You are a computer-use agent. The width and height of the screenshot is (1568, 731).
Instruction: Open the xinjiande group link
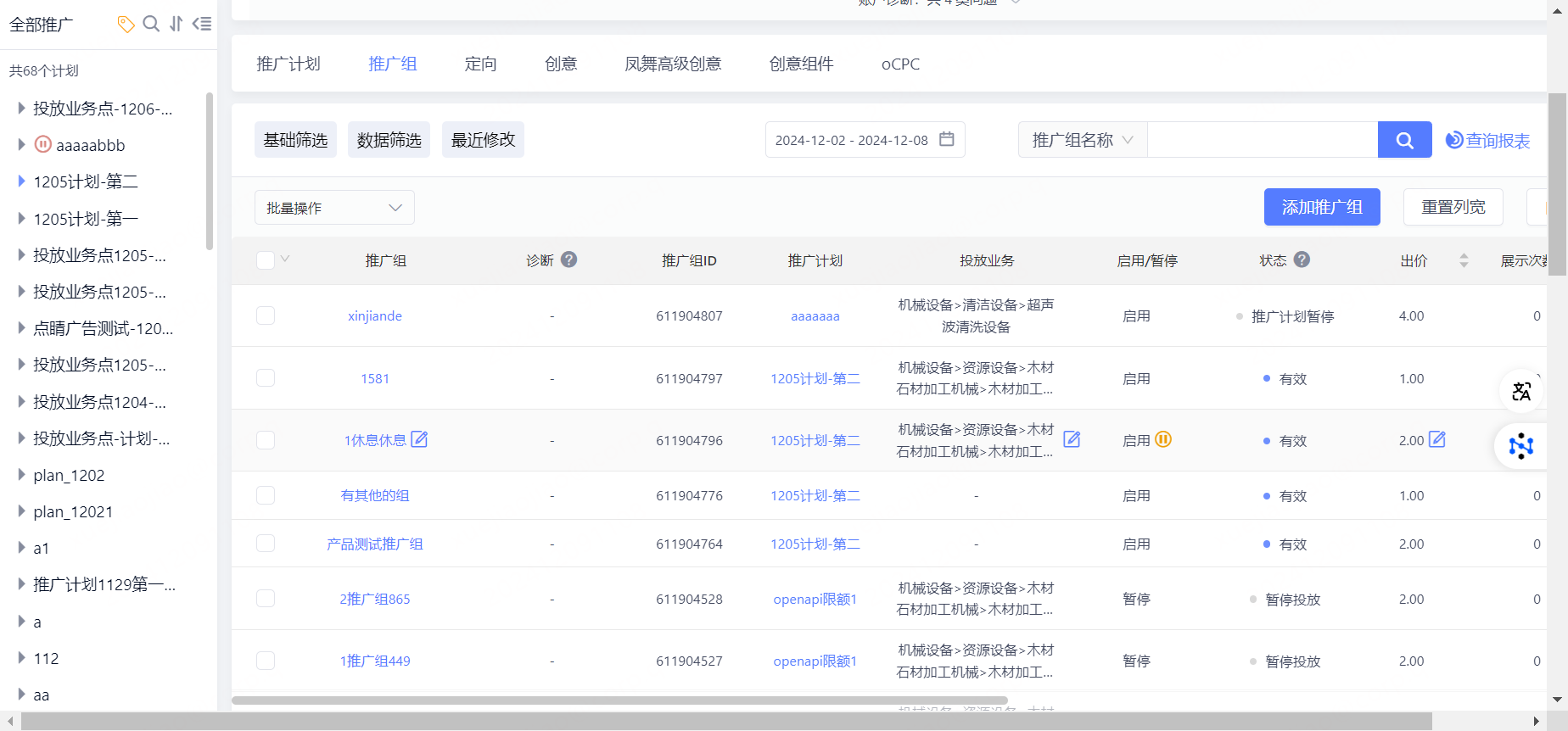(x=375, y=315)
